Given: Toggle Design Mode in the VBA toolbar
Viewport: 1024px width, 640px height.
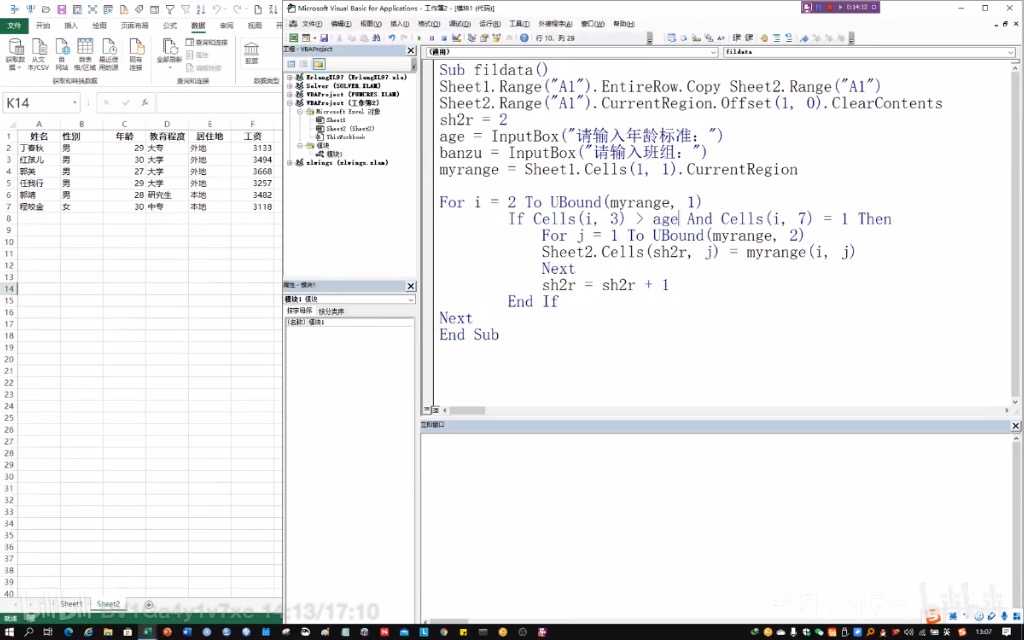Looking at the screenshot, I should [x=456, y=38].
